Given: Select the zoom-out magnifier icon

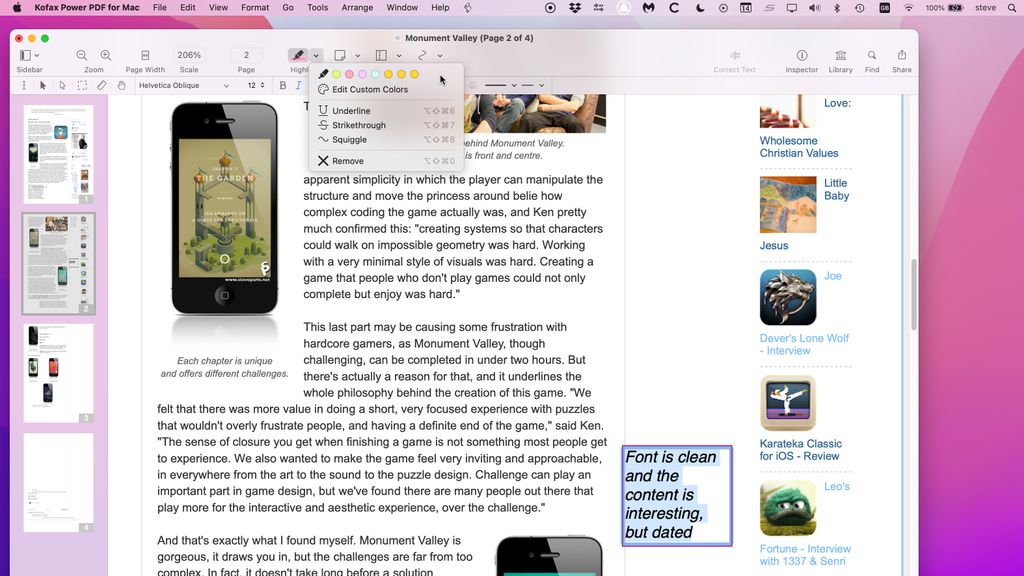Looking at the screenshot, I should [80, 55].
